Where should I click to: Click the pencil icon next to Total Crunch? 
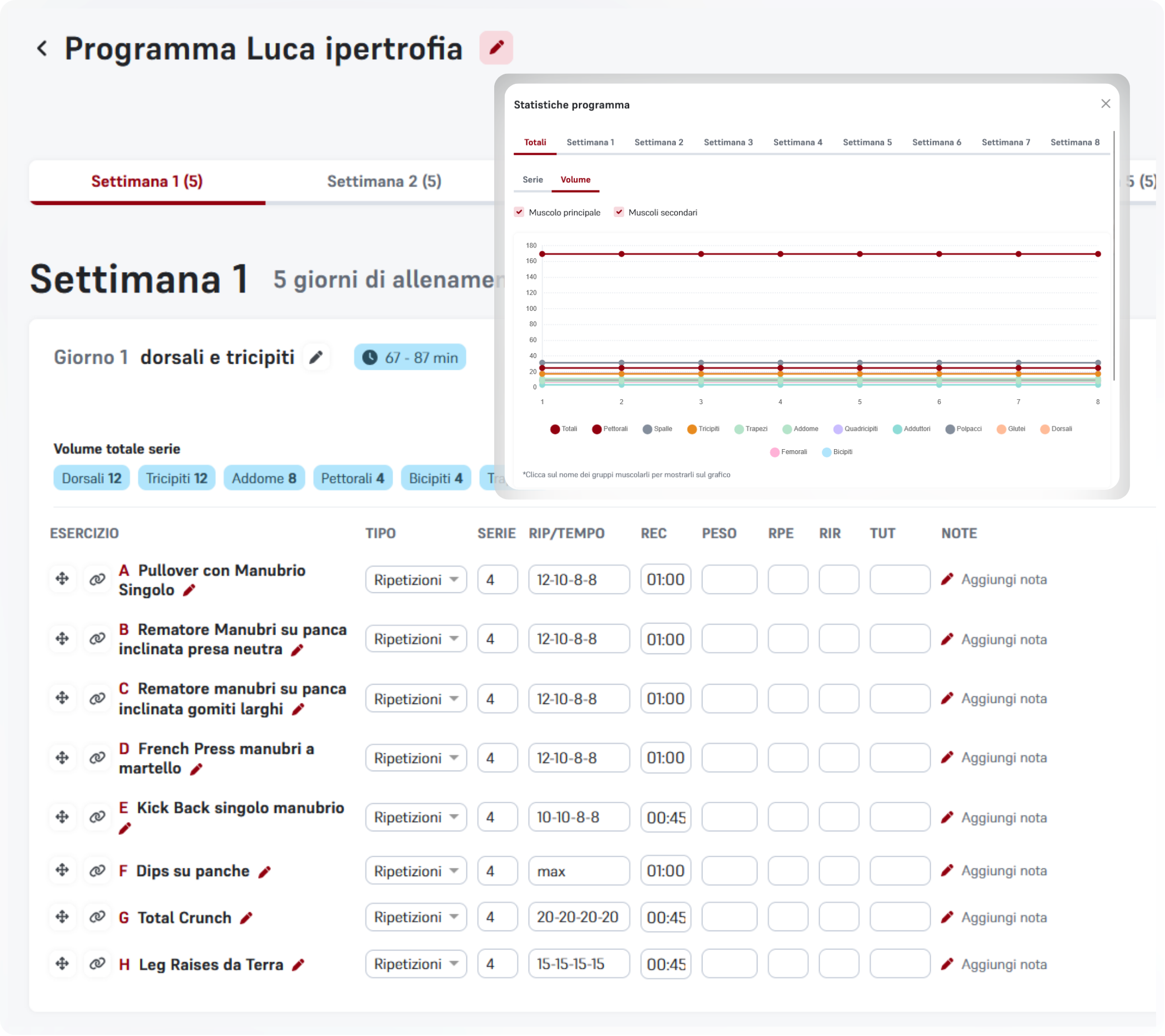pyautogui.click(x=246, y=918)
